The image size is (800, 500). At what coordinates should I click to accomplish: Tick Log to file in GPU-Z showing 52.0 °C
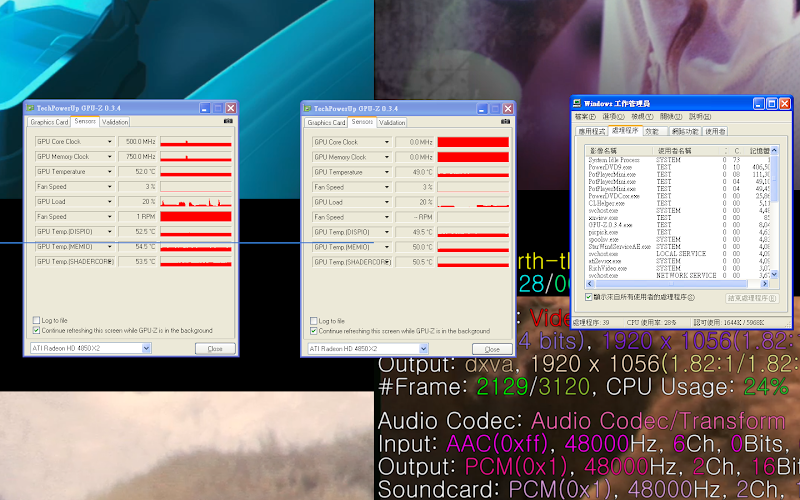click(36, 320)
